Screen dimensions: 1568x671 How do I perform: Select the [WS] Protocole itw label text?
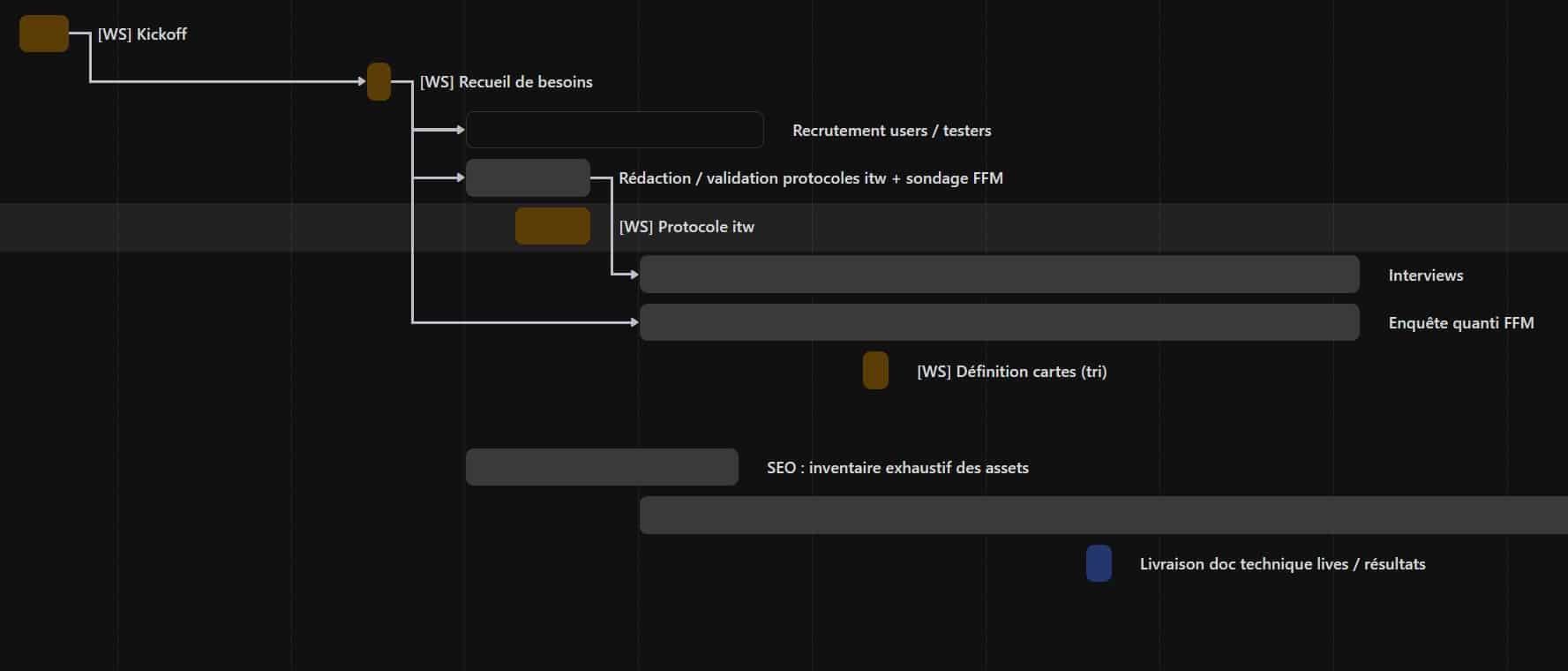[x=686, y=227]
